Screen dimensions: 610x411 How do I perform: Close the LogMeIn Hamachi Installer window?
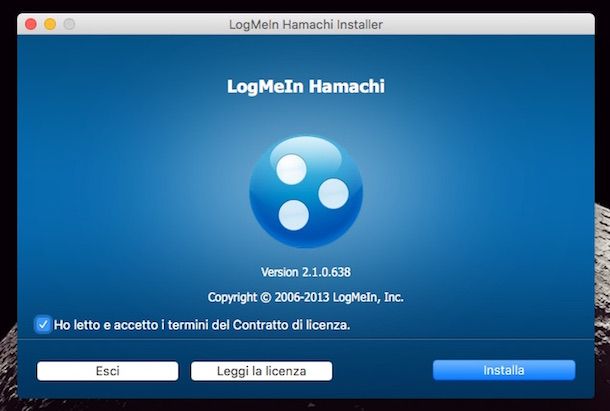pos(31,24)
